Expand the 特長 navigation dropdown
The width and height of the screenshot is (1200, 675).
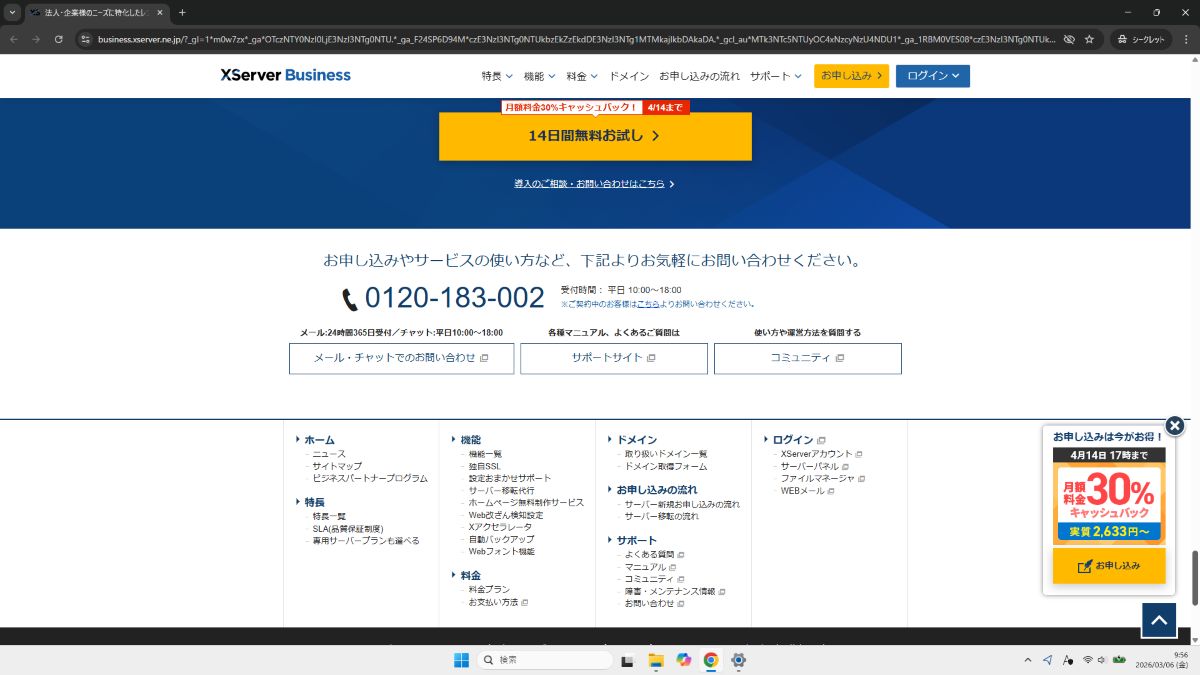click(x=496, y=76)
